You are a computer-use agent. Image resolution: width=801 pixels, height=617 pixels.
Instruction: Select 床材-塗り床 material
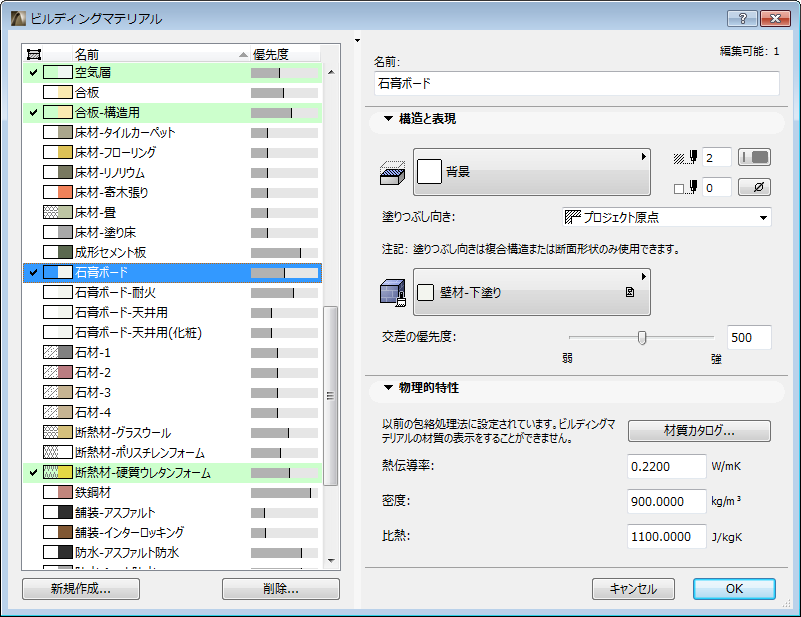pos(173,232)
